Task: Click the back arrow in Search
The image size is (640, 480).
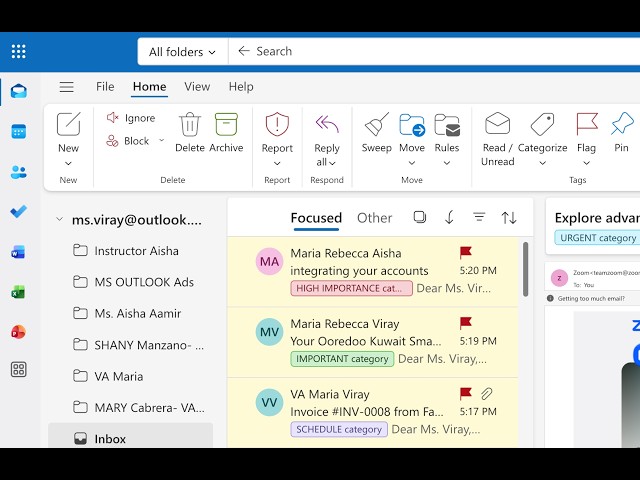Action: (x=244, y=51)
